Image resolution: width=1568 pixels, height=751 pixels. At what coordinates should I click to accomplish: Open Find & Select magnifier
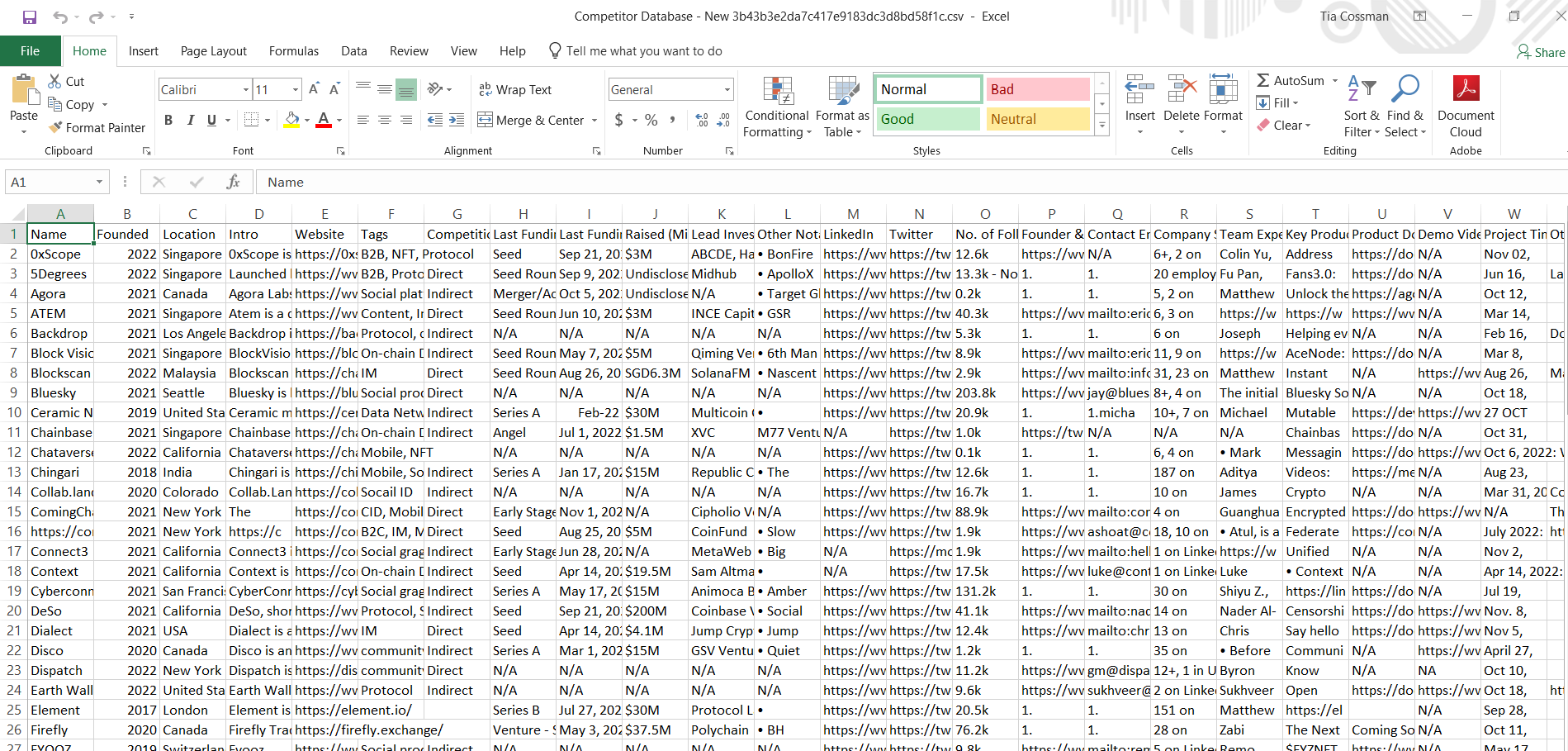[x=1405, y=89]
